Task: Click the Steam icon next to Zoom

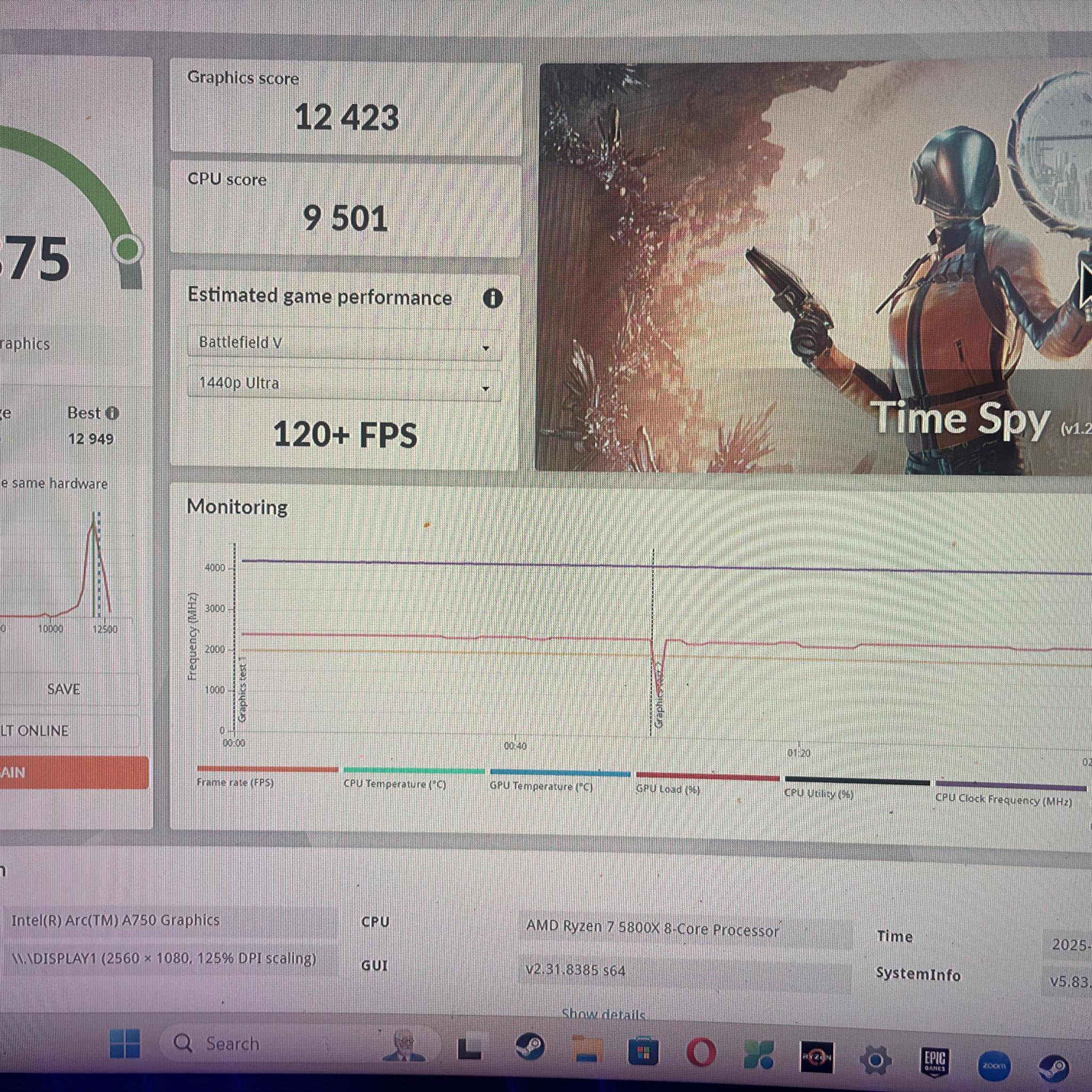Action: [1054, 1068]
